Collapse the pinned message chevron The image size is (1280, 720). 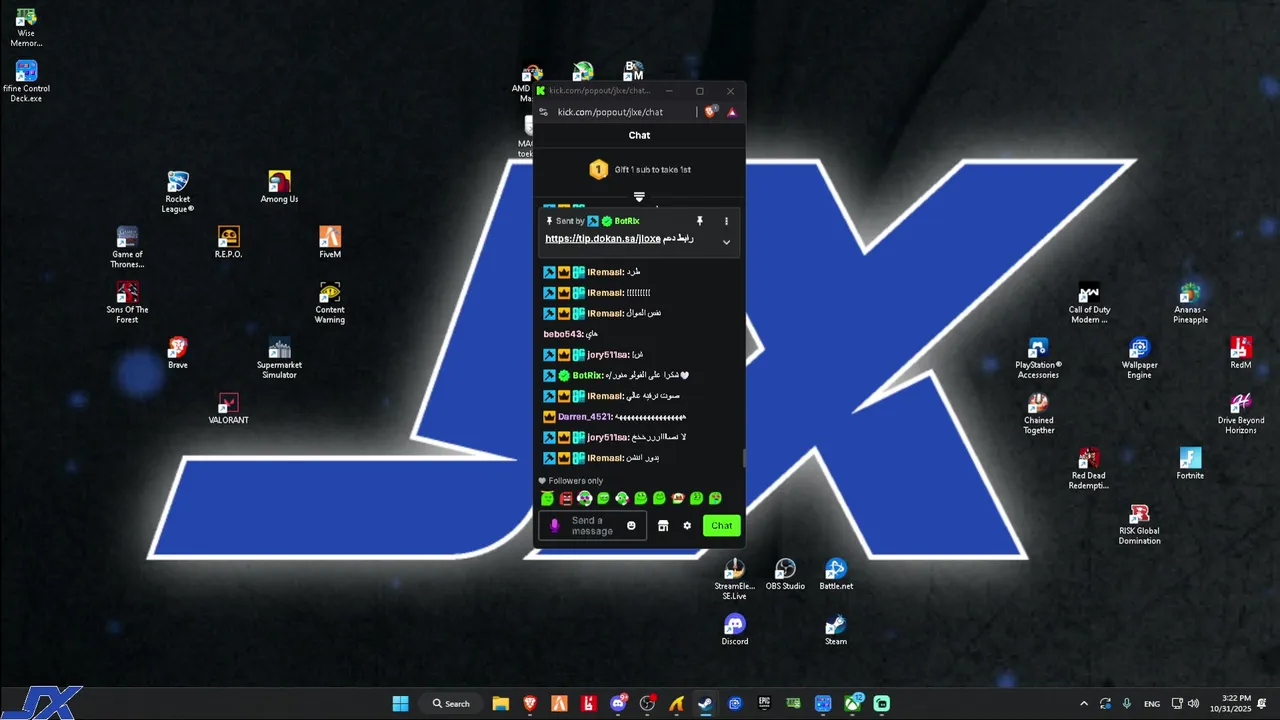tap(726, 242)
